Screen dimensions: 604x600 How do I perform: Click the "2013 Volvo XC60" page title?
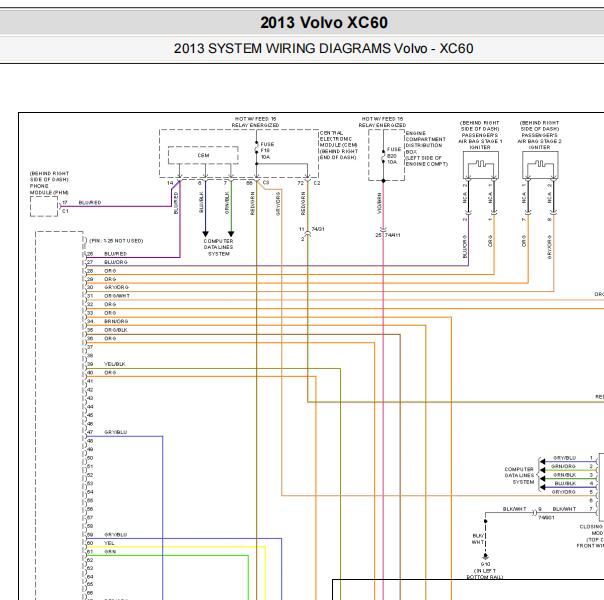point(324,22)
